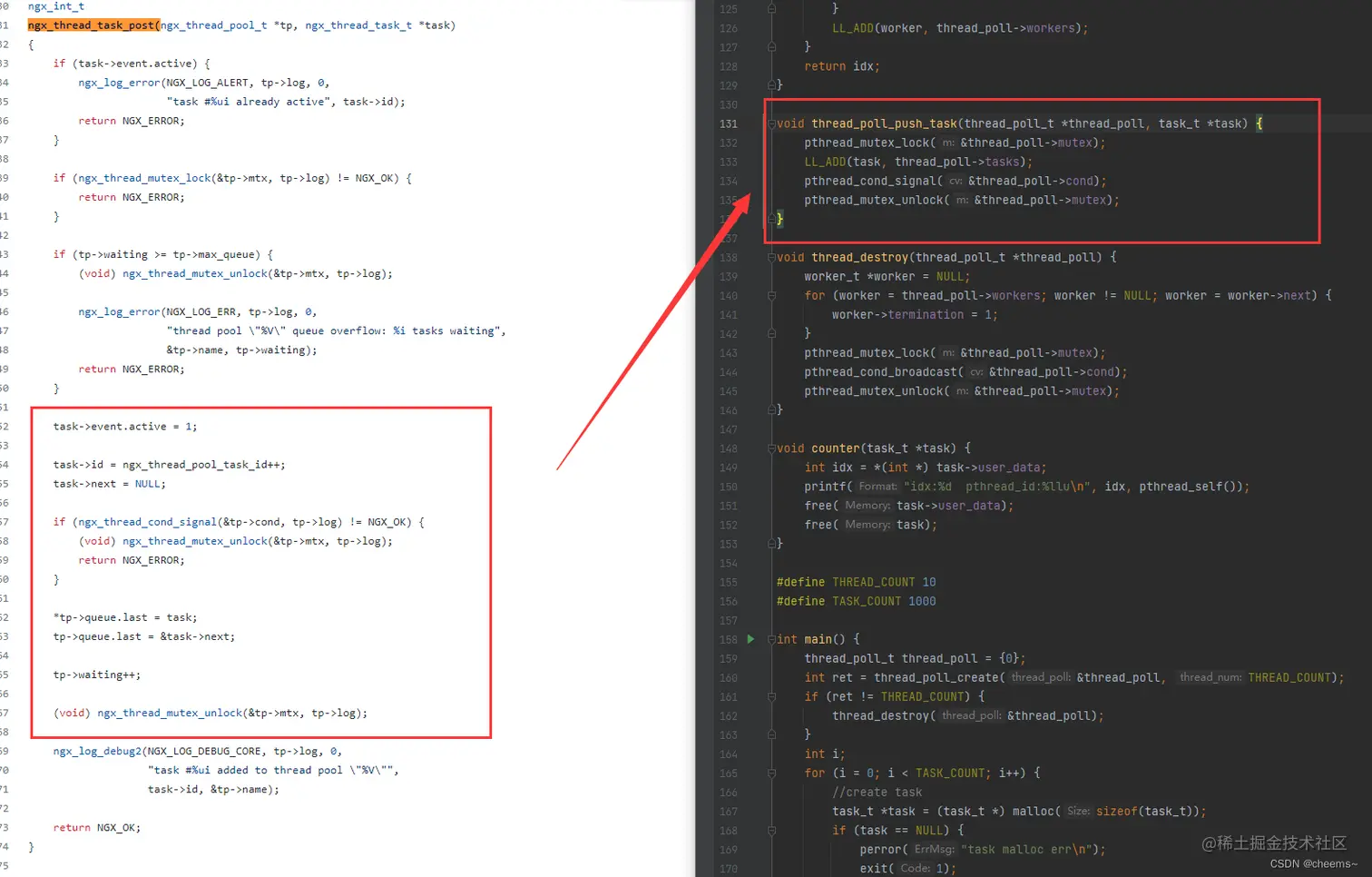Click the 'int i;' declaration in main
Image resolution: width=1372 pixels, height=877 pixels.
[x=825, y=754]
